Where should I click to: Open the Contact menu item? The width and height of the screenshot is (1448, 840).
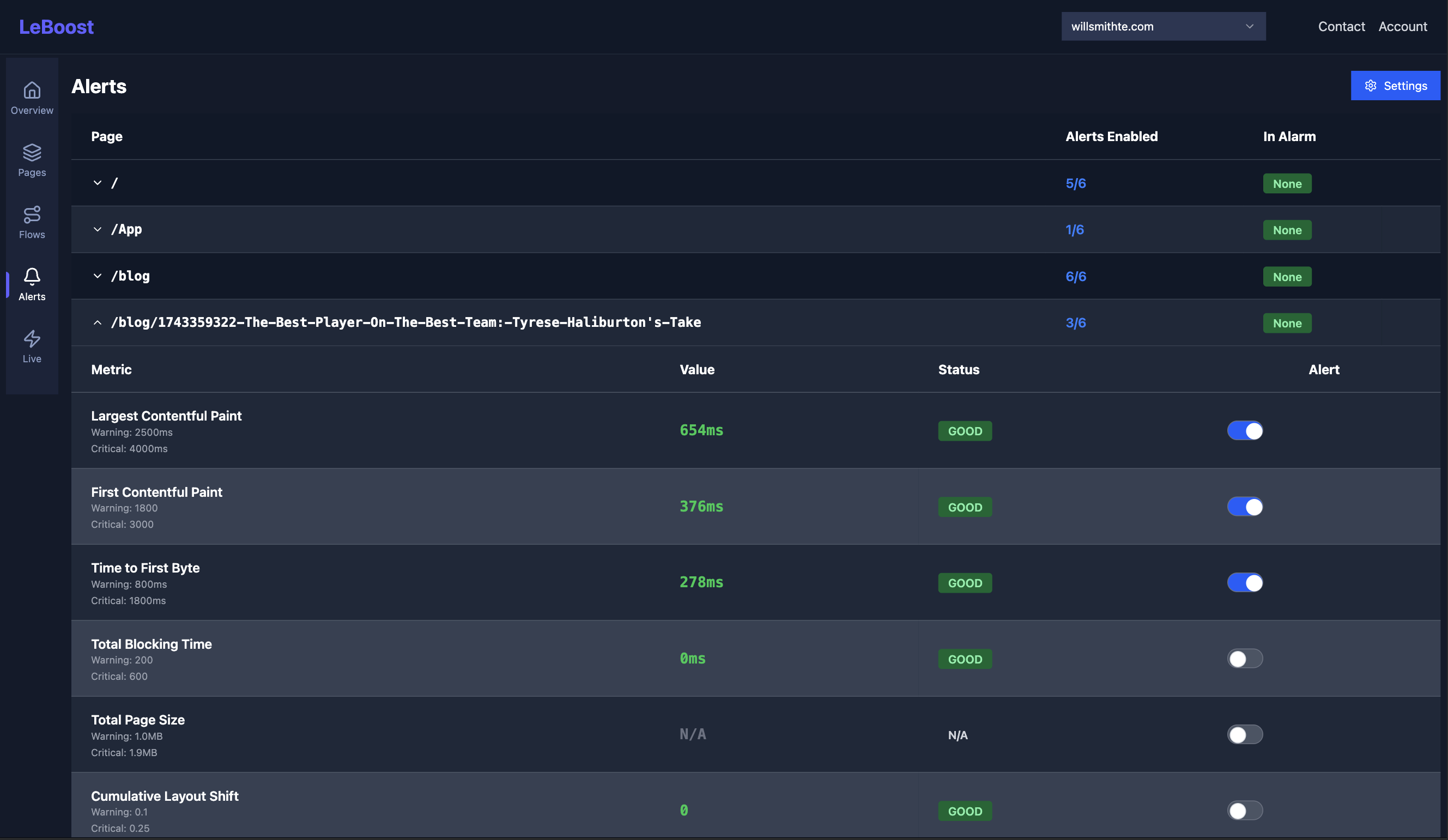1341,27
